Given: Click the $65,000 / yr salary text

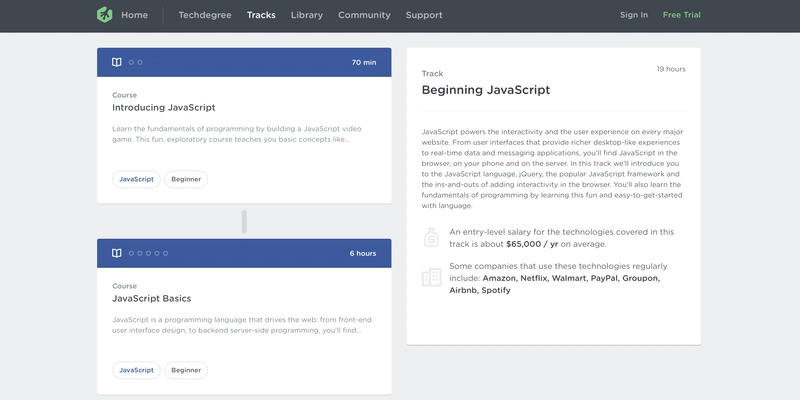Looking at the screenshot, I should (x=532, y=244).
